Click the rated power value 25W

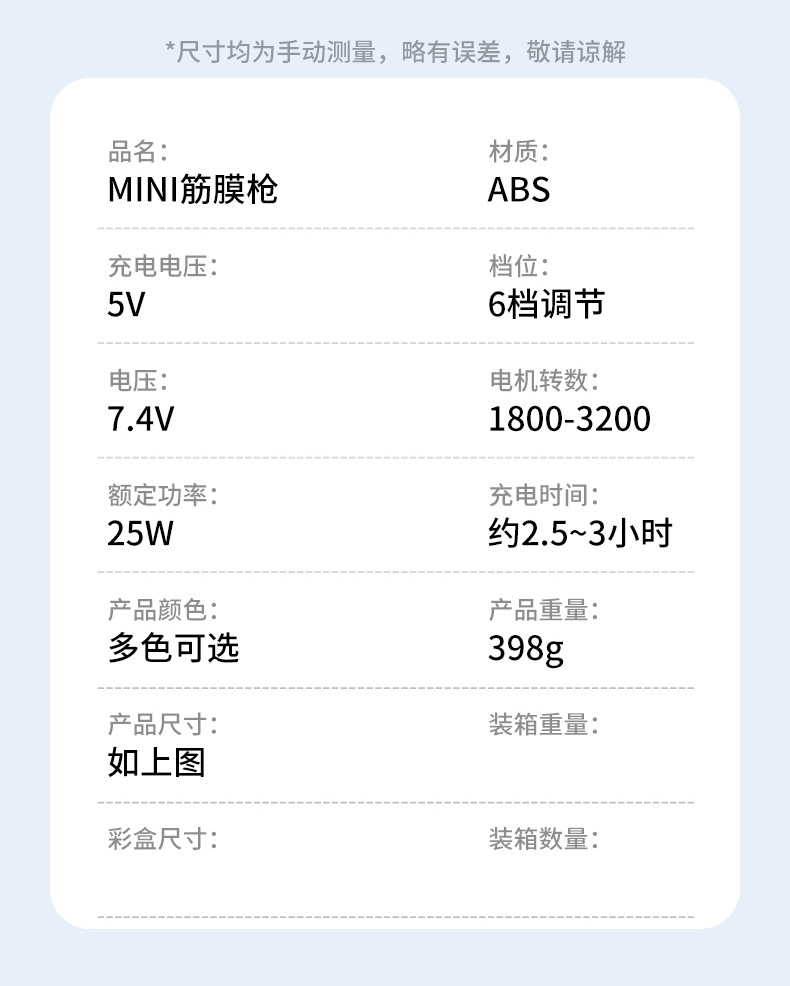(140, 534)
